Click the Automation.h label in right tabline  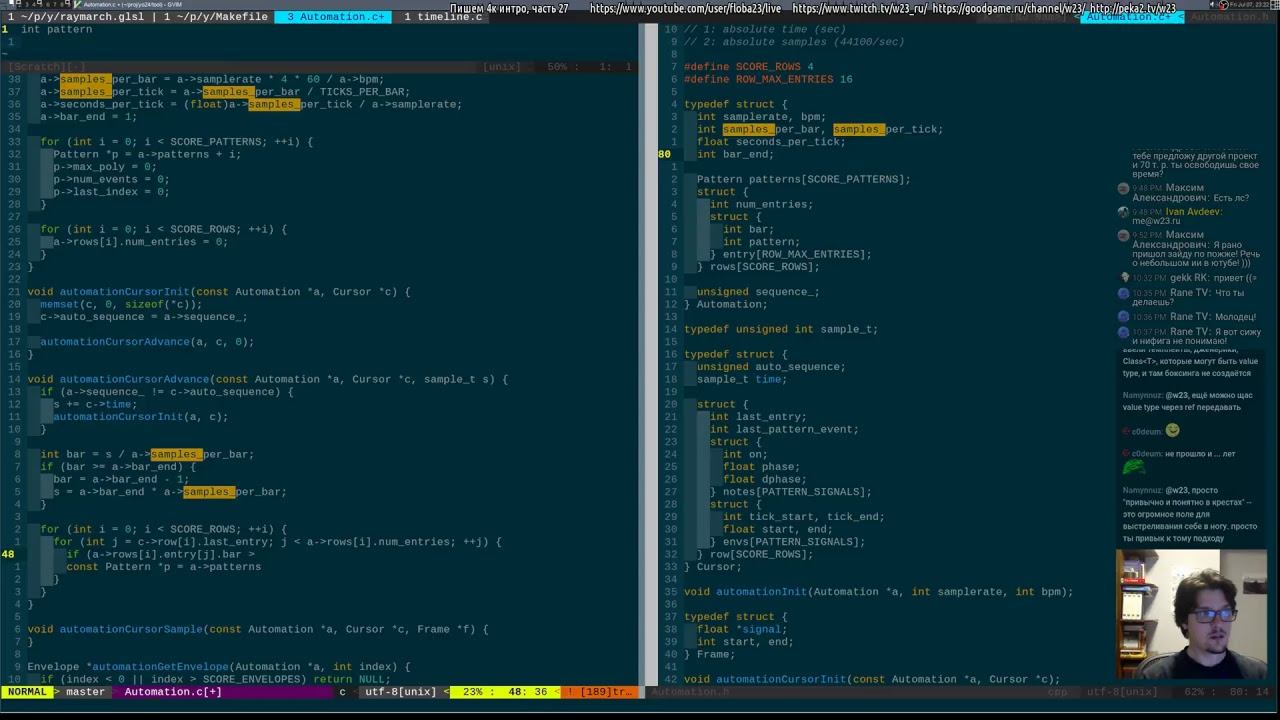point(1228,17)
